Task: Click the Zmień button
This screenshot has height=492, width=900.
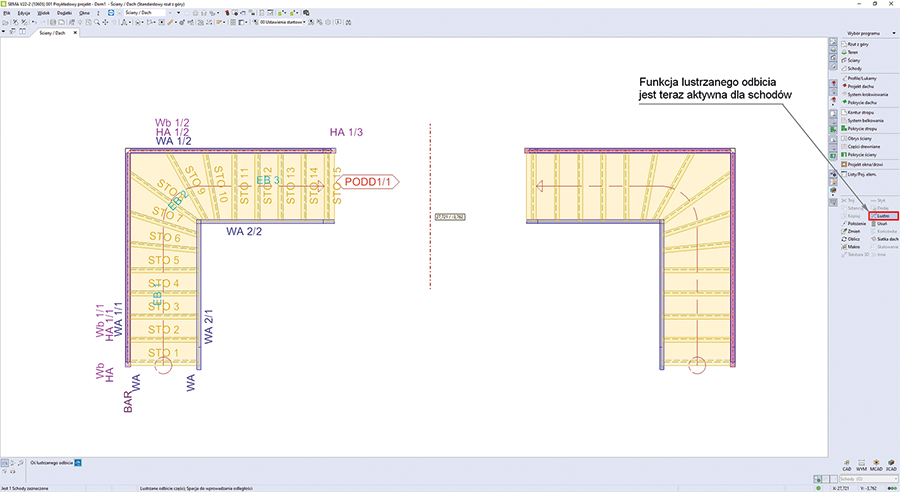Action: pyautogui.click(x=854, y=232)
